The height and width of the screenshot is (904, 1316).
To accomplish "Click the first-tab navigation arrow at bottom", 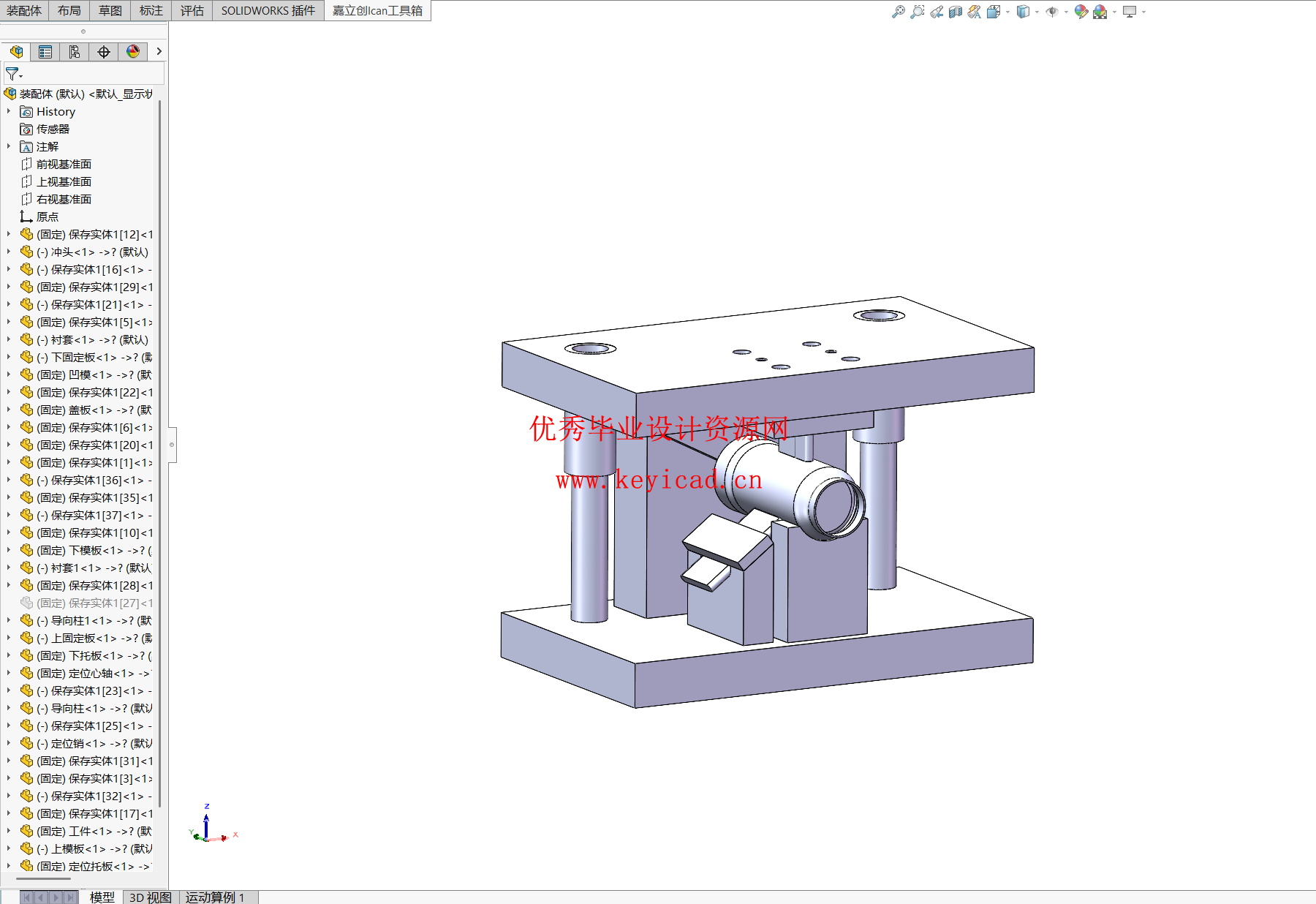I will [x=27, y=897].
